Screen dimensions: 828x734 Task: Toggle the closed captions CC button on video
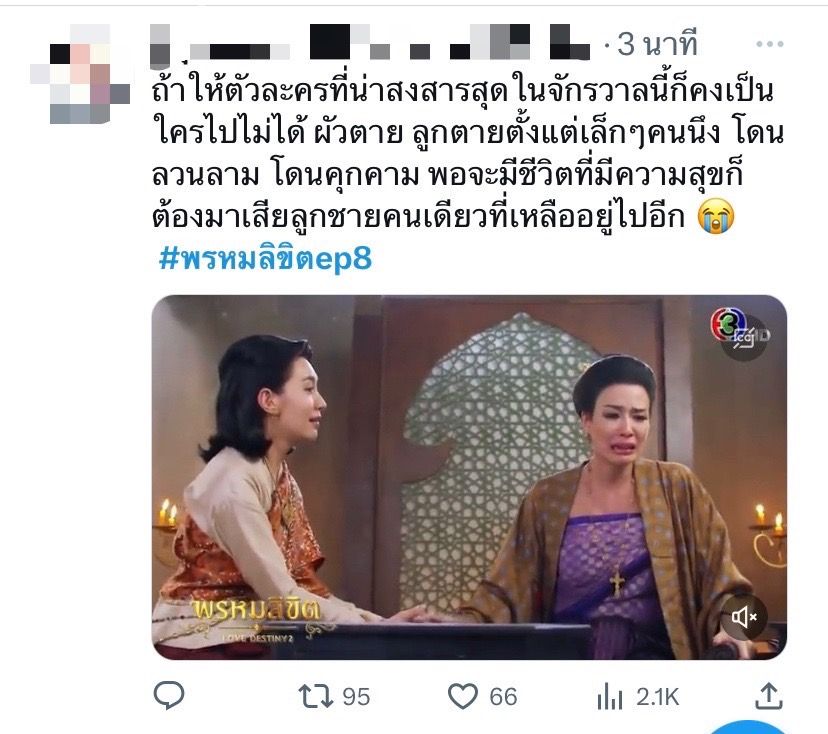coord(744,338)
